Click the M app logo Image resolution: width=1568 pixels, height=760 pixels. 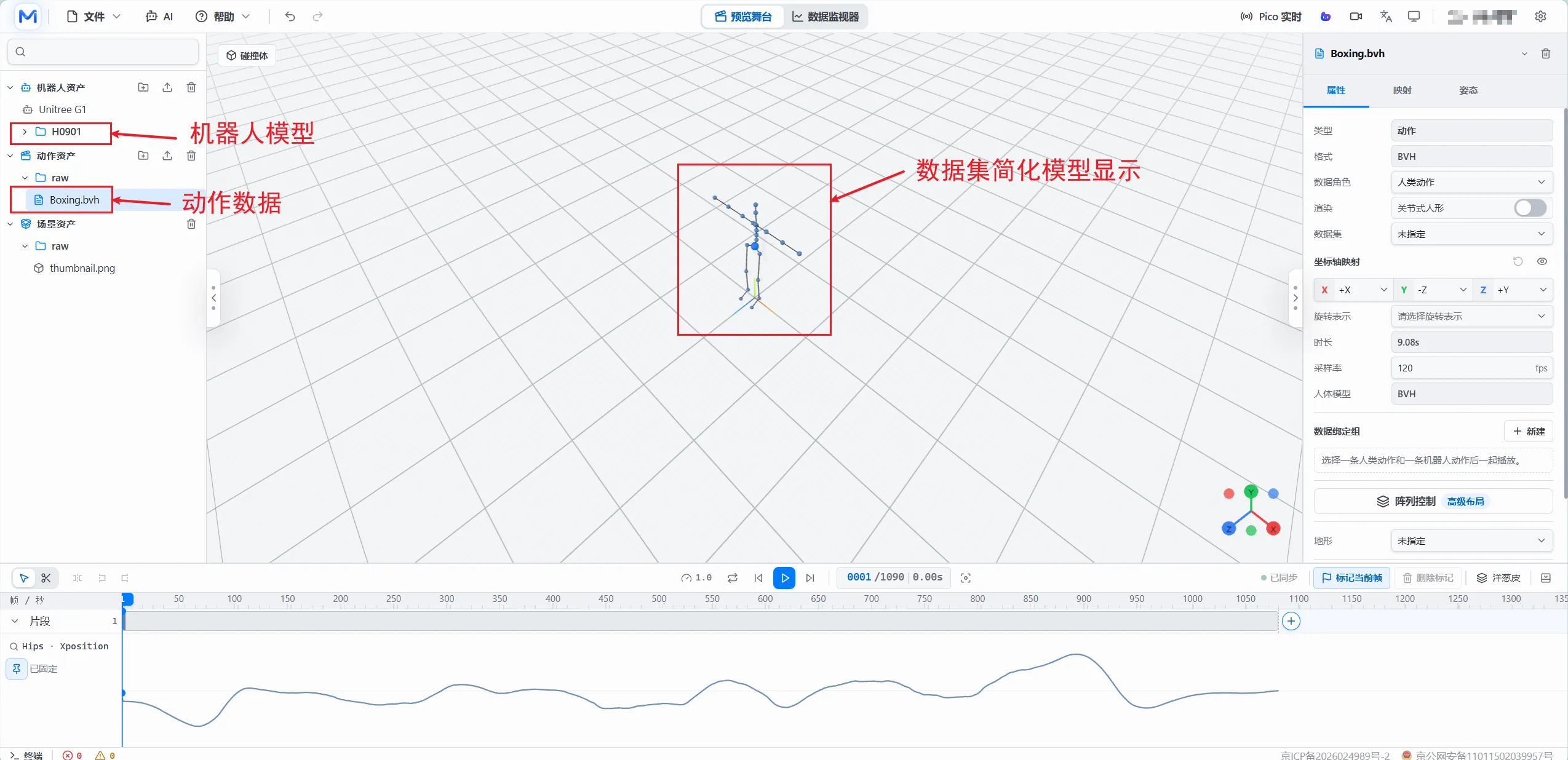tap(28, 17)
